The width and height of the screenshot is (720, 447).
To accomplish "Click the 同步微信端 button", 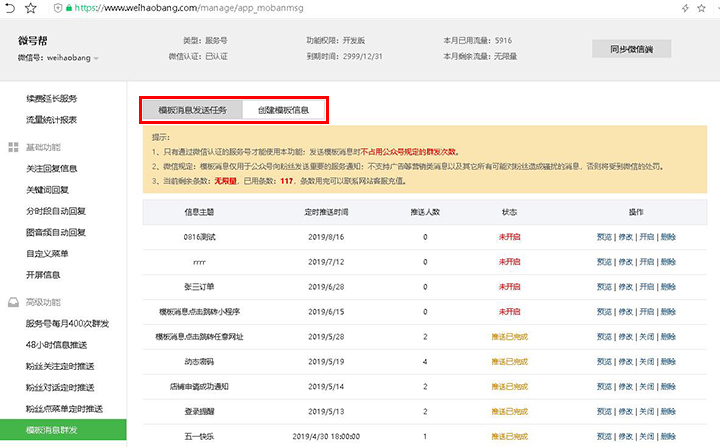I will (631, 49).
